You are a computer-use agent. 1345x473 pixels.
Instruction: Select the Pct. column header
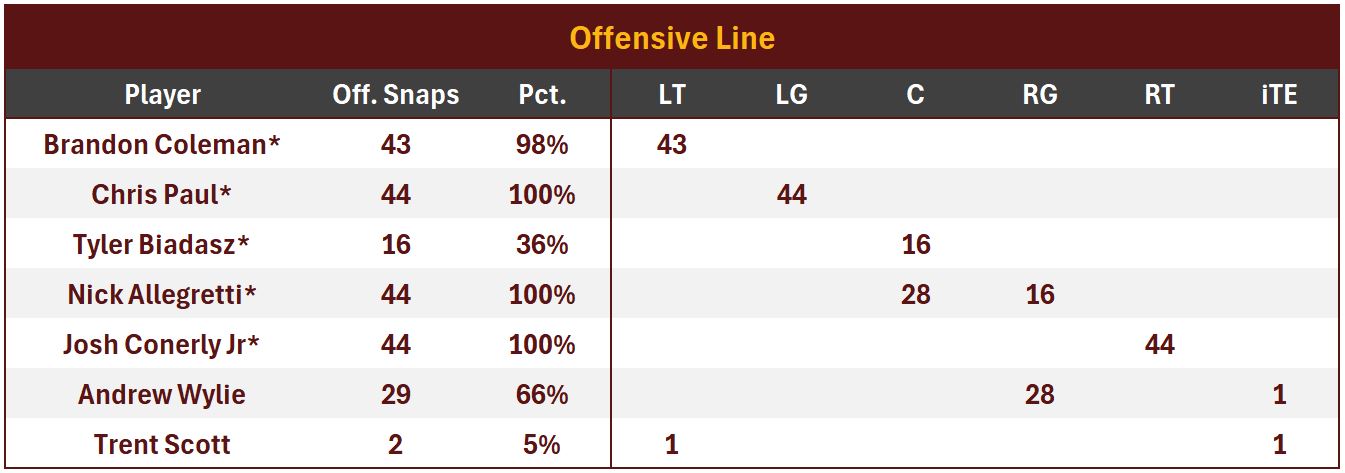coord(542,95)
